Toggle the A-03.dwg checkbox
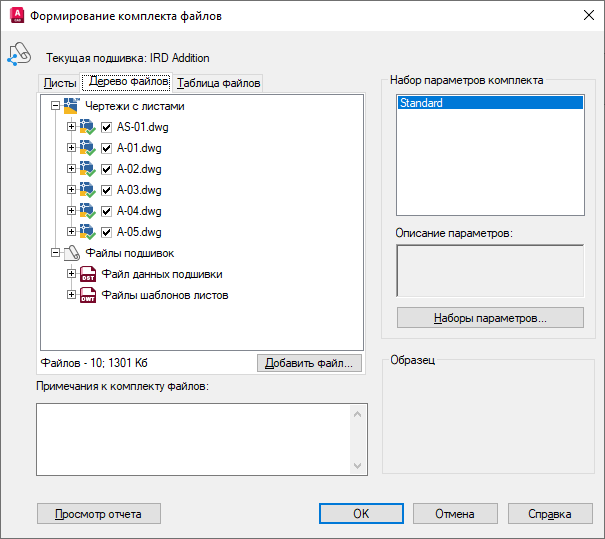 (x=106, y=190)
